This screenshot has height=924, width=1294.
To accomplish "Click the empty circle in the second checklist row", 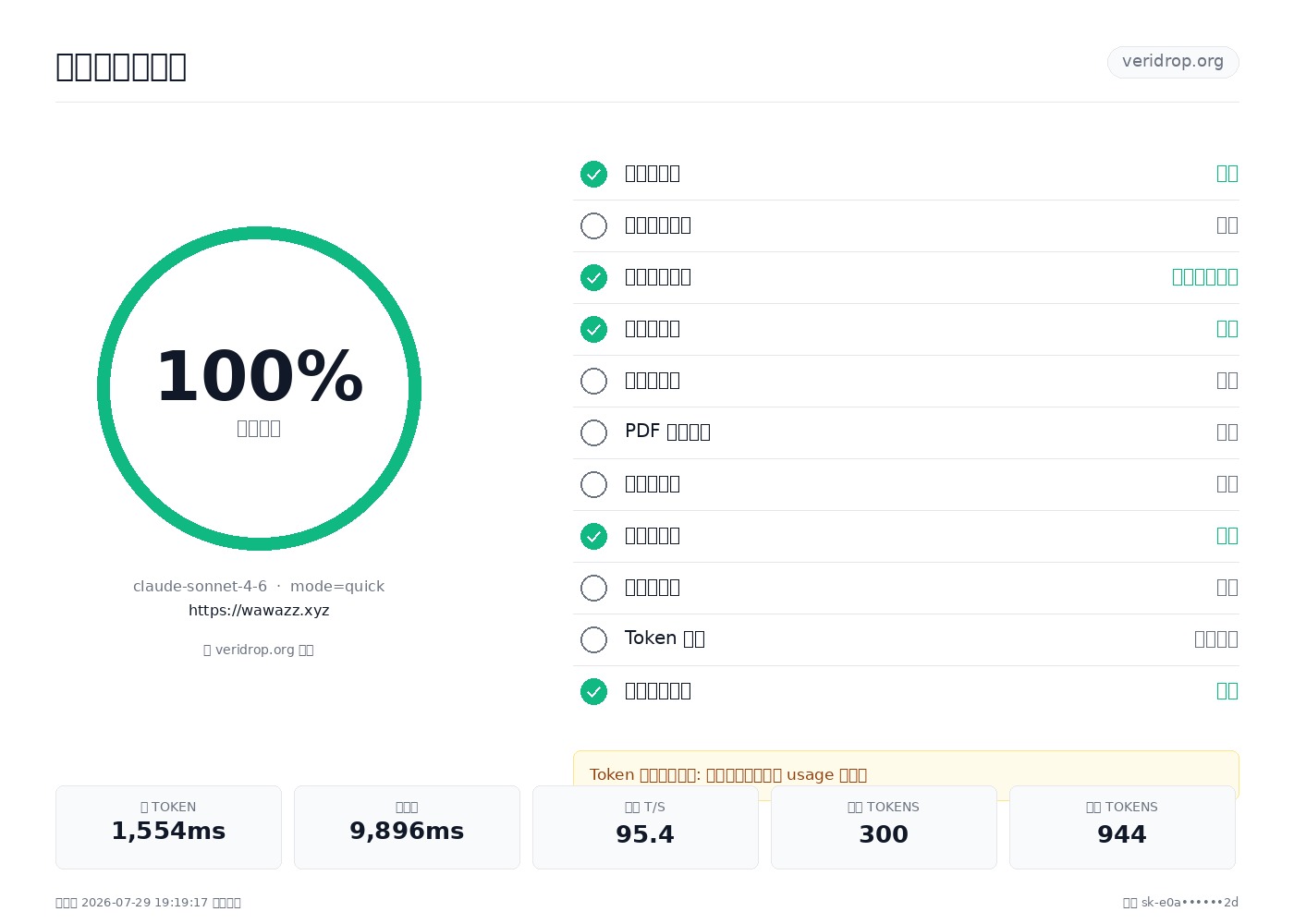I will tap(593, 225).
